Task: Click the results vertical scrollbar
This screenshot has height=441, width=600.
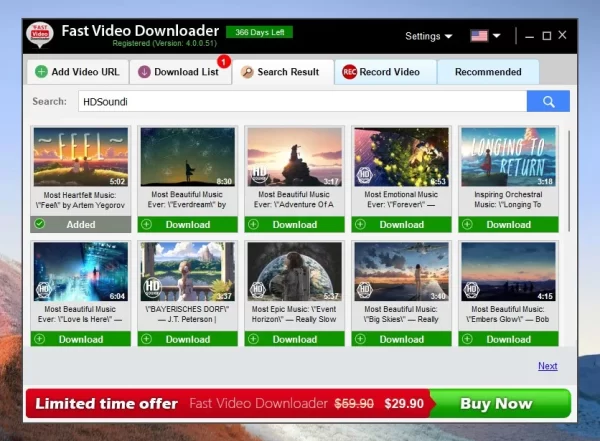Action: click(569, 181)
